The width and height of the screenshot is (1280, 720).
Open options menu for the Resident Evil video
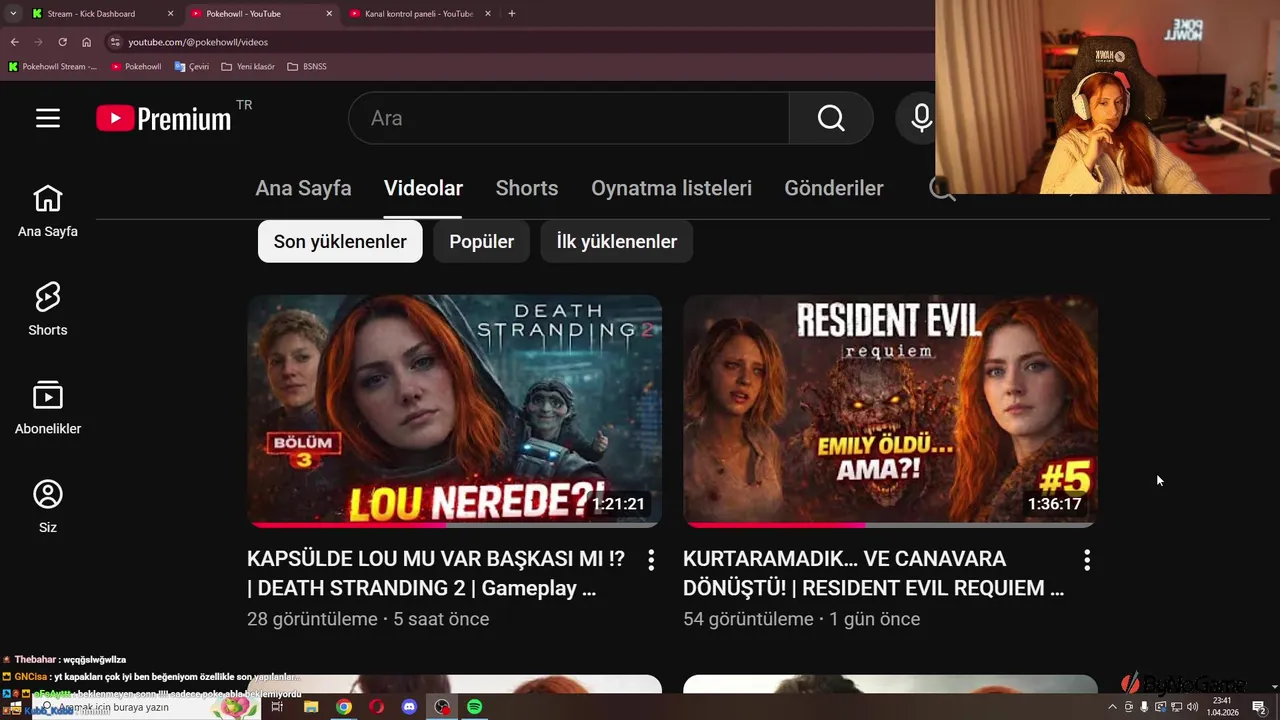[x=1087, y=560]
